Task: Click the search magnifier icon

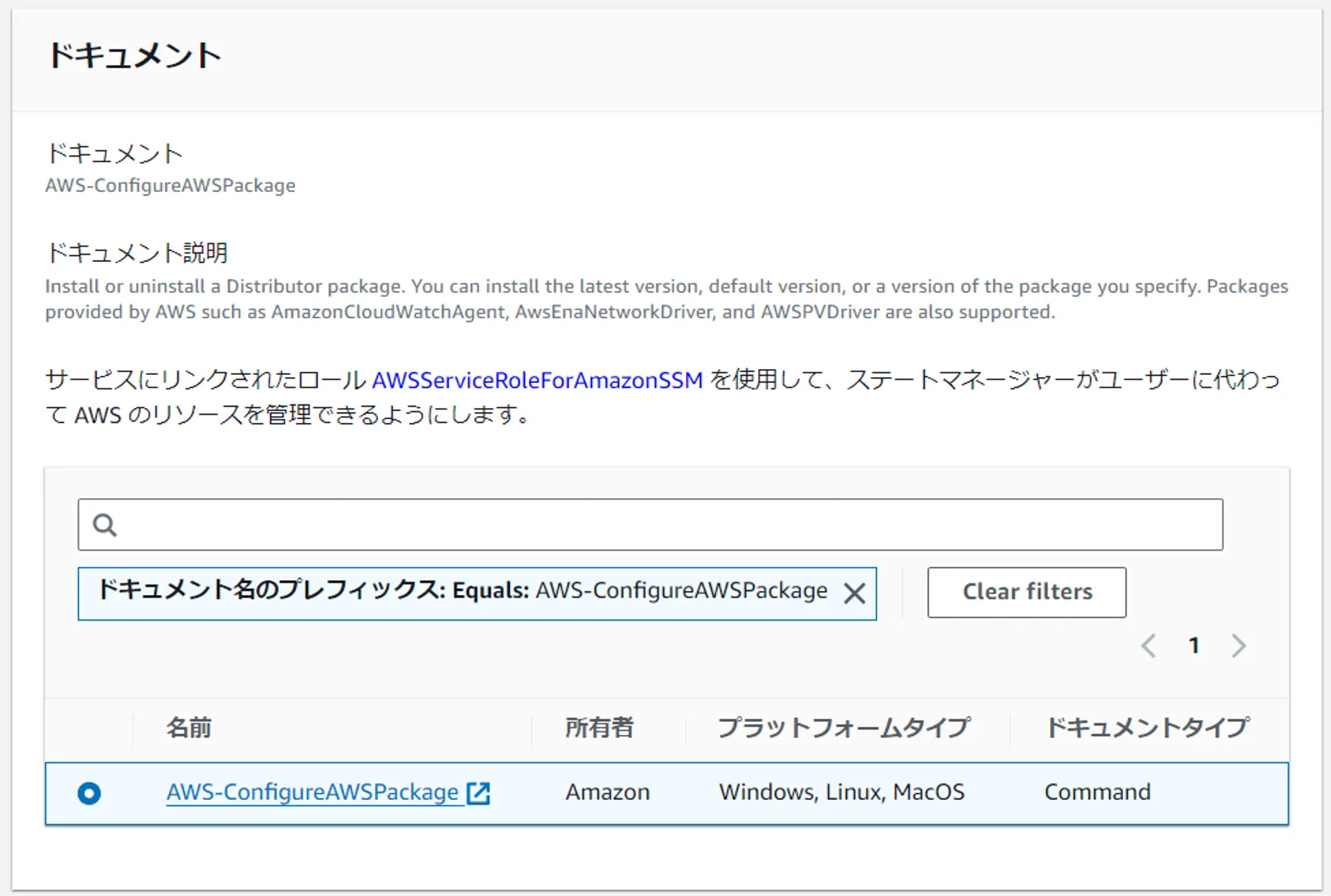Action: (x=104, y=525)
